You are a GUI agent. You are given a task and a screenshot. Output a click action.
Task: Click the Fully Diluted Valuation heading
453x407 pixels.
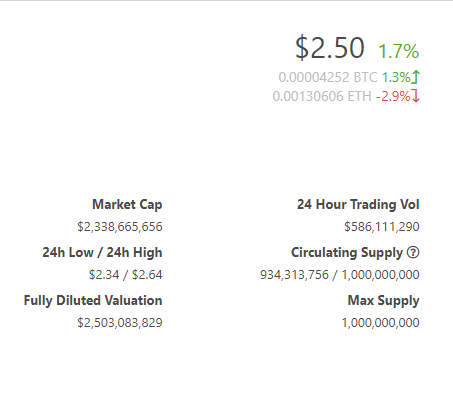(x=93, y=300)
